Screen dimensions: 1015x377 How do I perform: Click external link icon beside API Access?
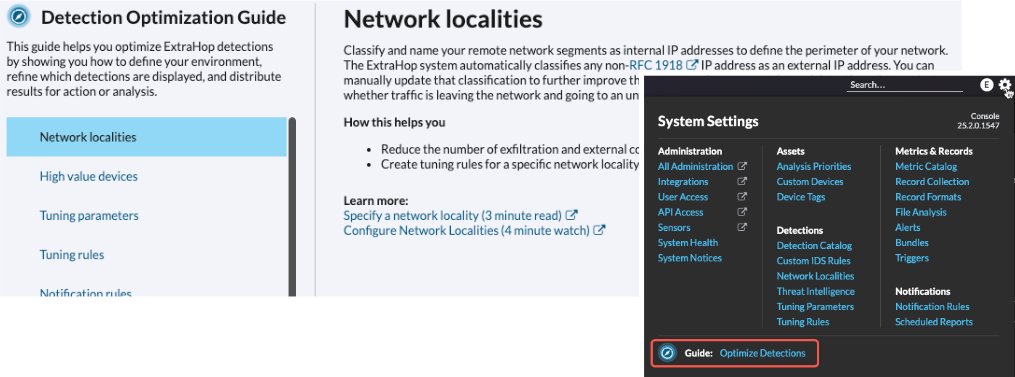(x=742, y=212)
